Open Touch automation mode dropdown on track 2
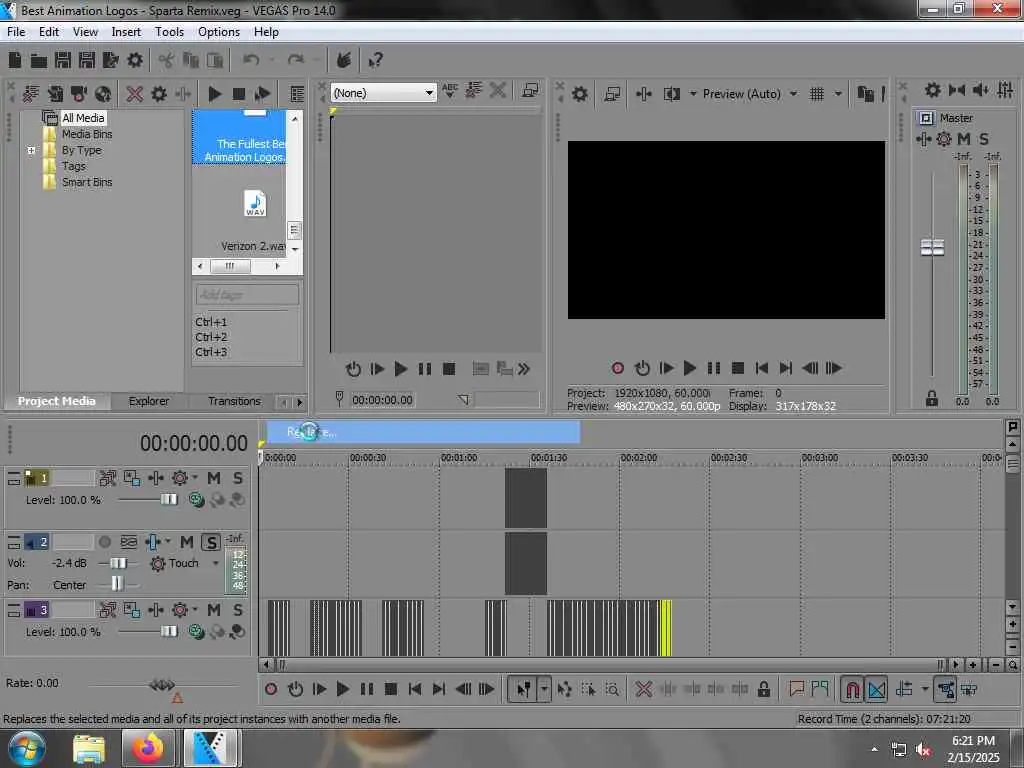This screenshot has height=768, width=1024. pos(216,564)
